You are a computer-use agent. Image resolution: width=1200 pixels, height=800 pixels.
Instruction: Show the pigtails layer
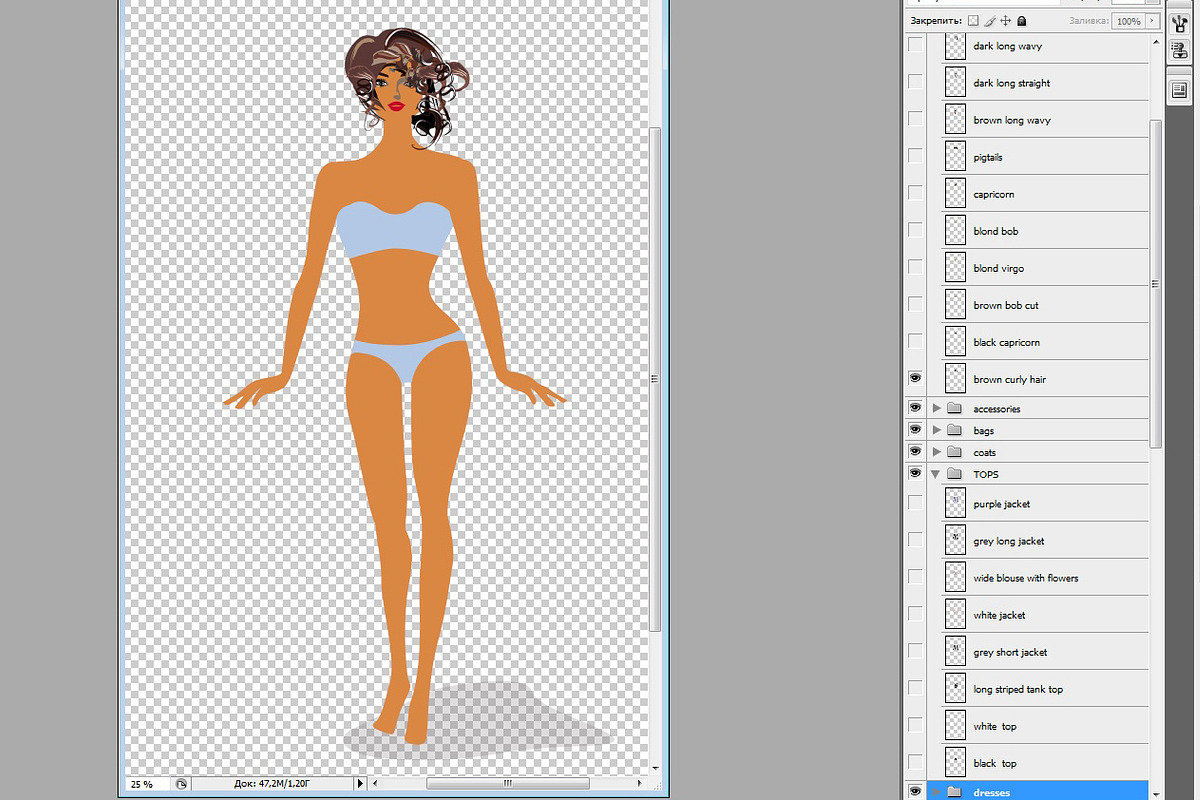point(915,157)
